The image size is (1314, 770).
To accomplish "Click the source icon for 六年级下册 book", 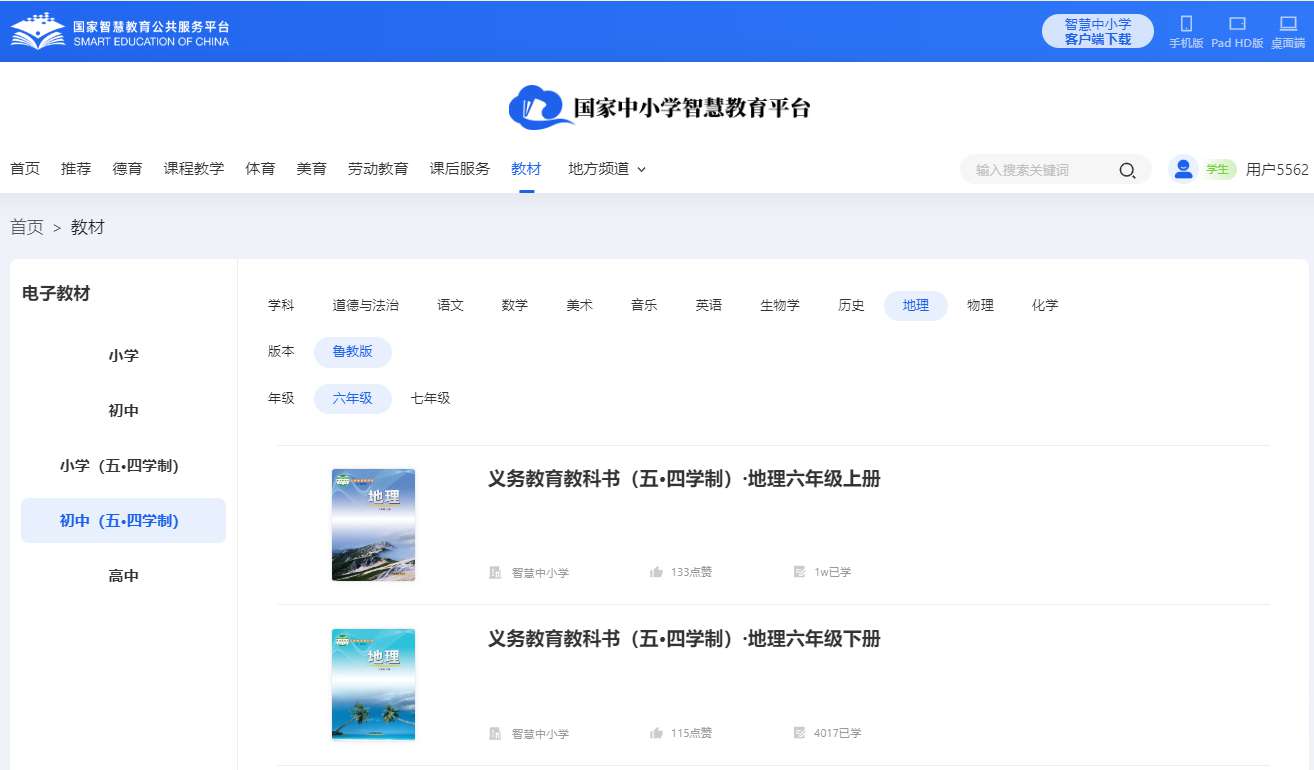I will coord(495,733).
